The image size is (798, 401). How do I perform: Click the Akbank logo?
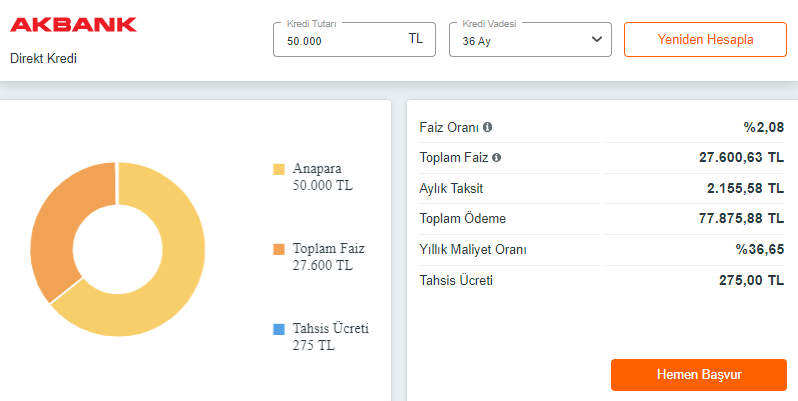point(73,24)
